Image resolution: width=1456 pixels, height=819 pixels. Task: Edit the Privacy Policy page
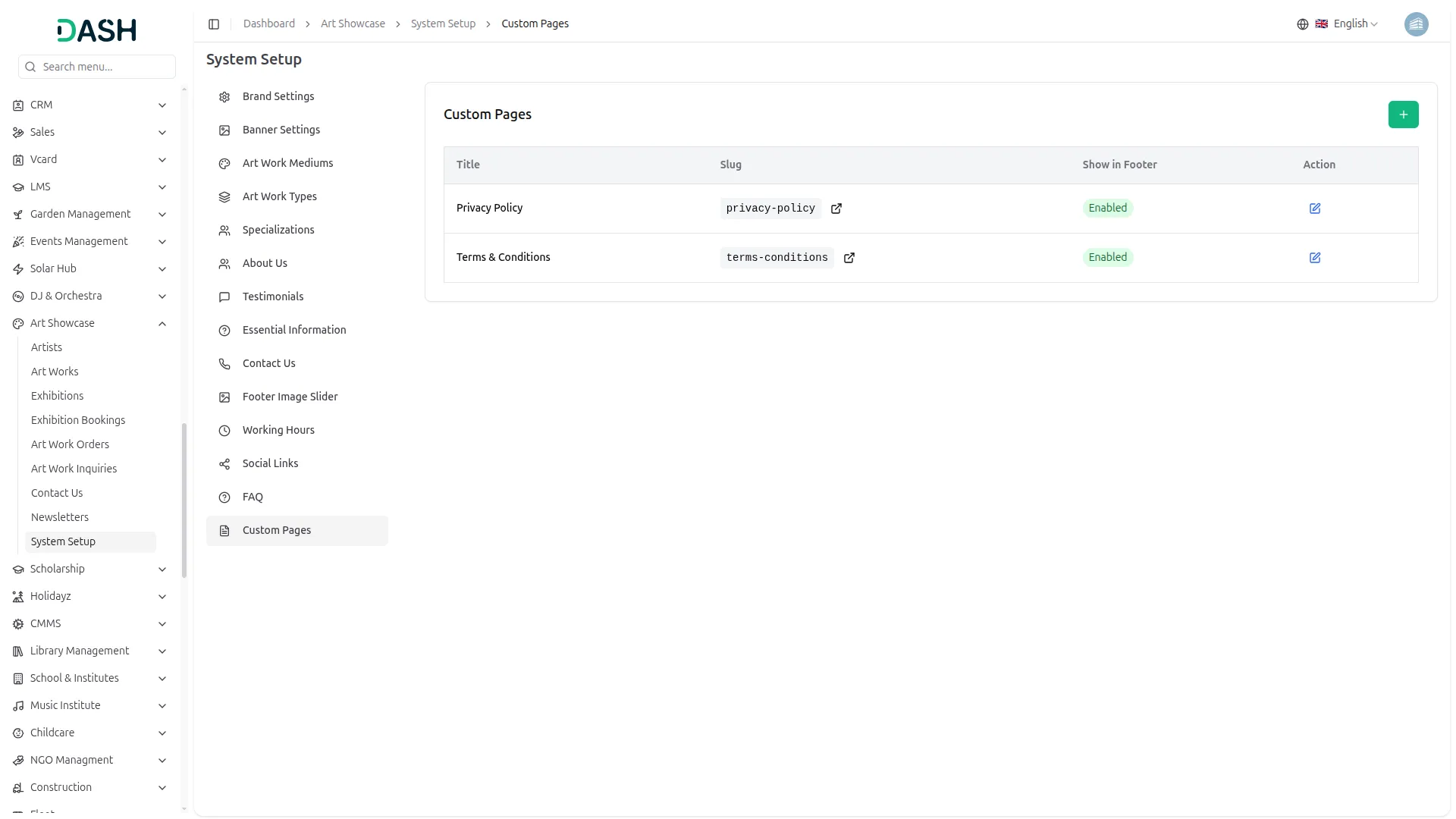(1315, 209)
